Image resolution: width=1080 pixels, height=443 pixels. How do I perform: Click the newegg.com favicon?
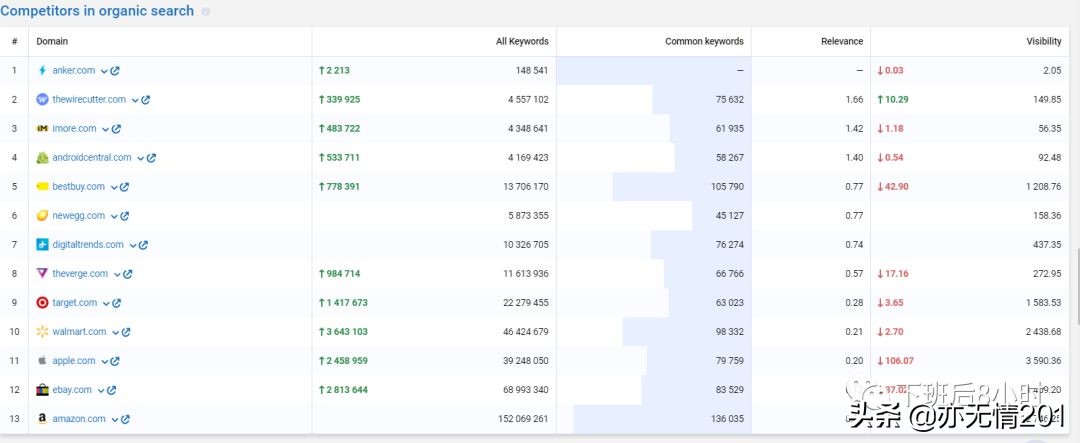[42, 216]
